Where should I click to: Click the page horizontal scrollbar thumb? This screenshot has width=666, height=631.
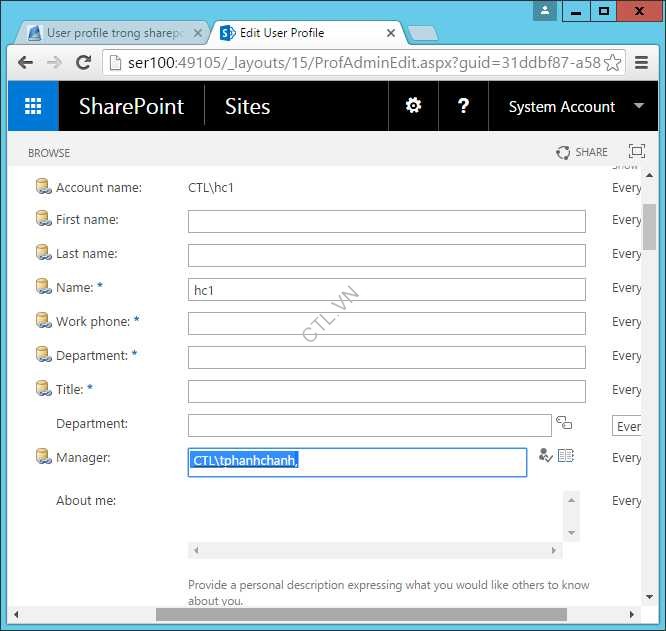tap(361, 614)
